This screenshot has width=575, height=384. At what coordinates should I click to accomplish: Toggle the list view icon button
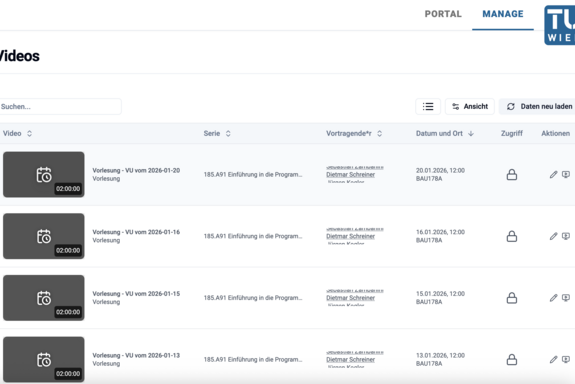[428, 106]
